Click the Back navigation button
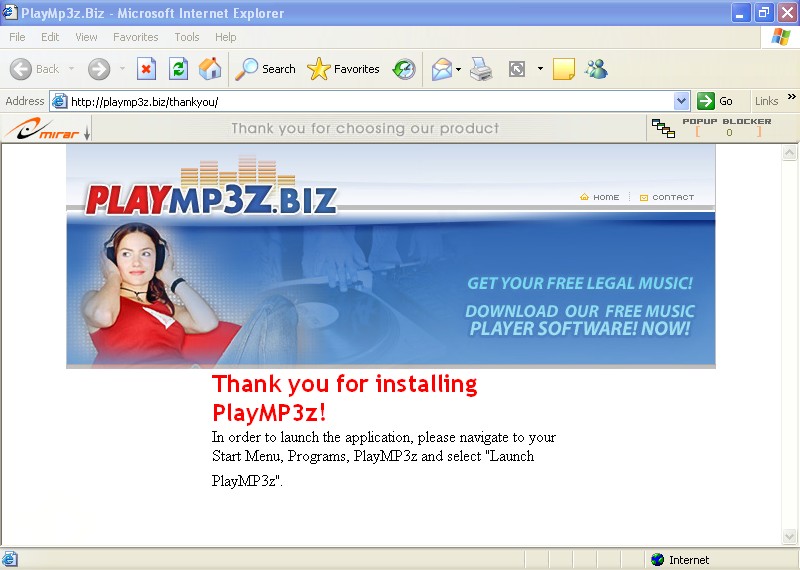This screenshot has width=800, height=570. coord(35,69)
